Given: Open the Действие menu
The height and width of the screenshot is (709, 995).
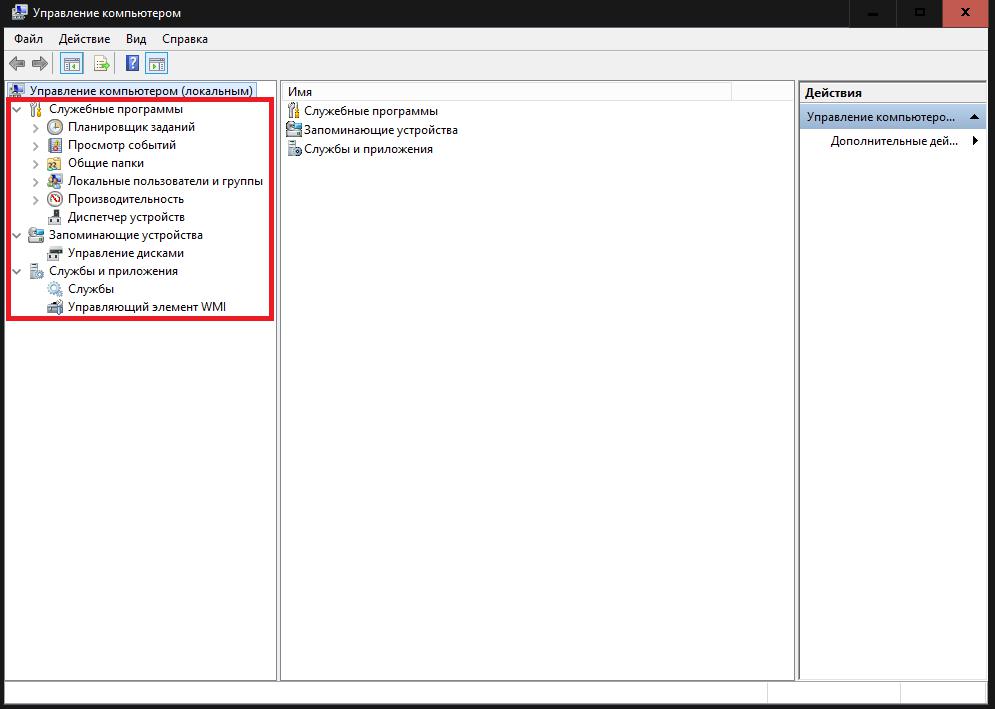Looking at the screenshot, I should 85,39.
